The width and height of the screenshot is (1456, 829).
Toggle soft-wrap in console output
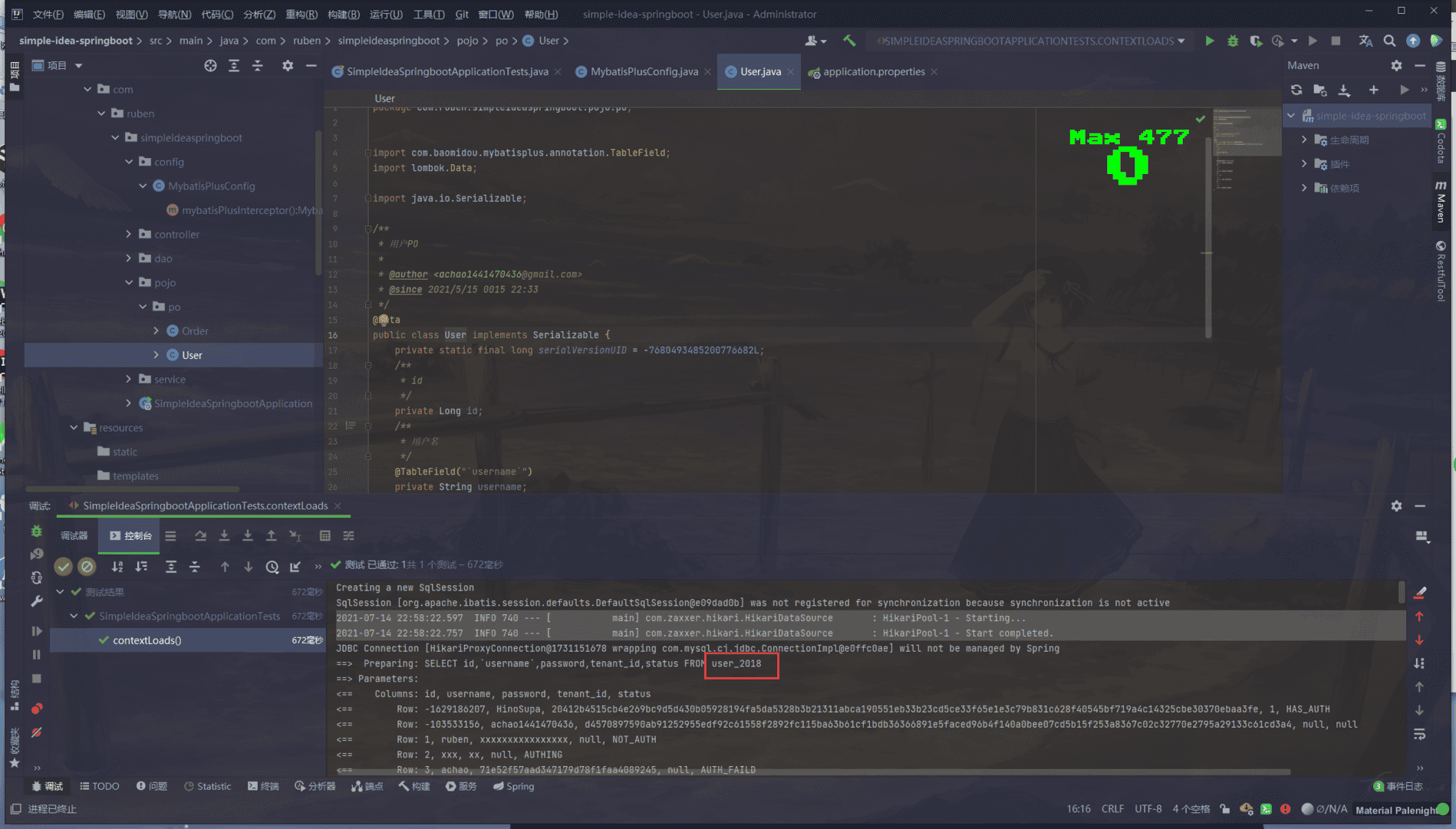tap(1419, 734)
